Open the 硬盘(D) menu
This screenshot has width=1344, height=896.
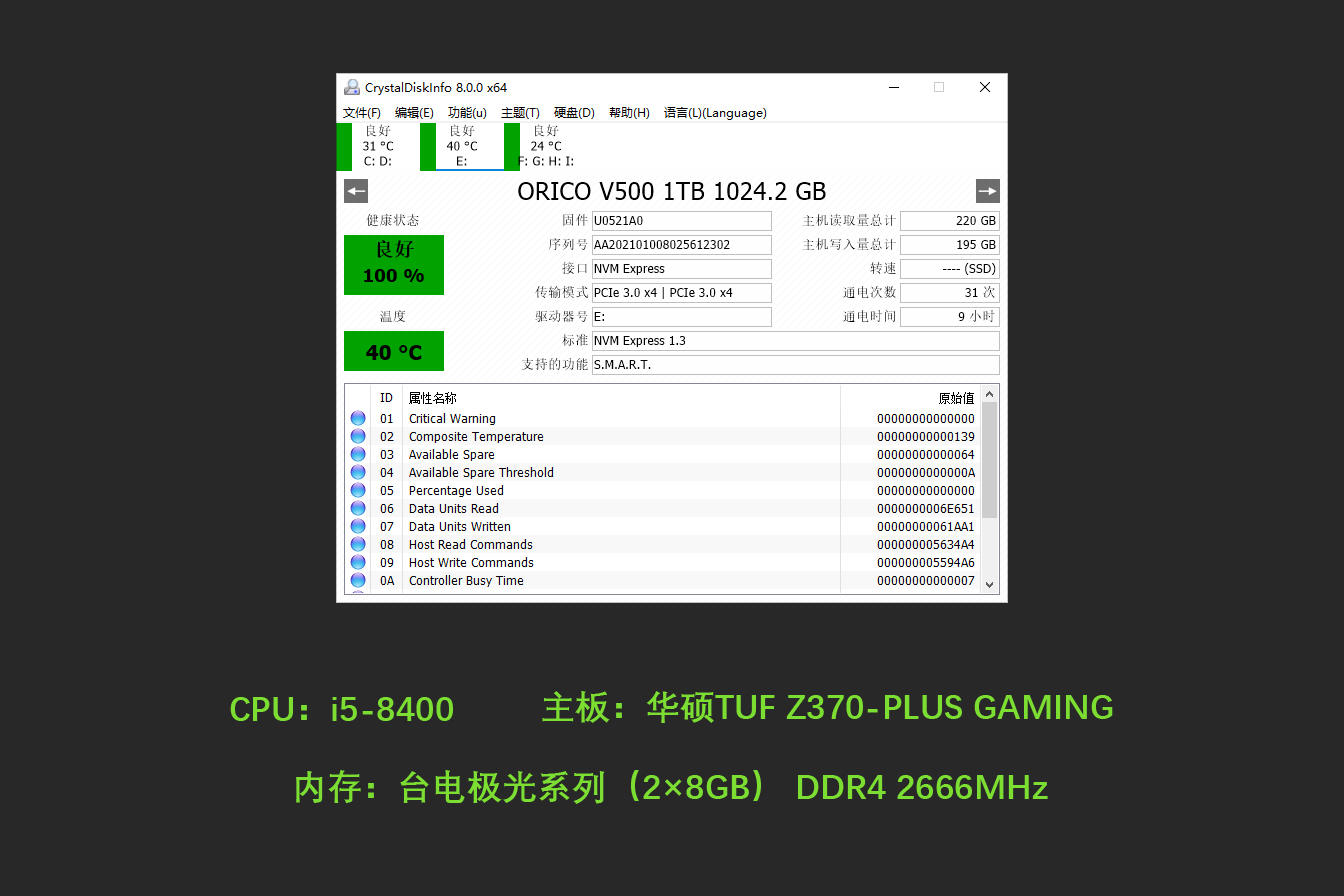pos(574,113)
